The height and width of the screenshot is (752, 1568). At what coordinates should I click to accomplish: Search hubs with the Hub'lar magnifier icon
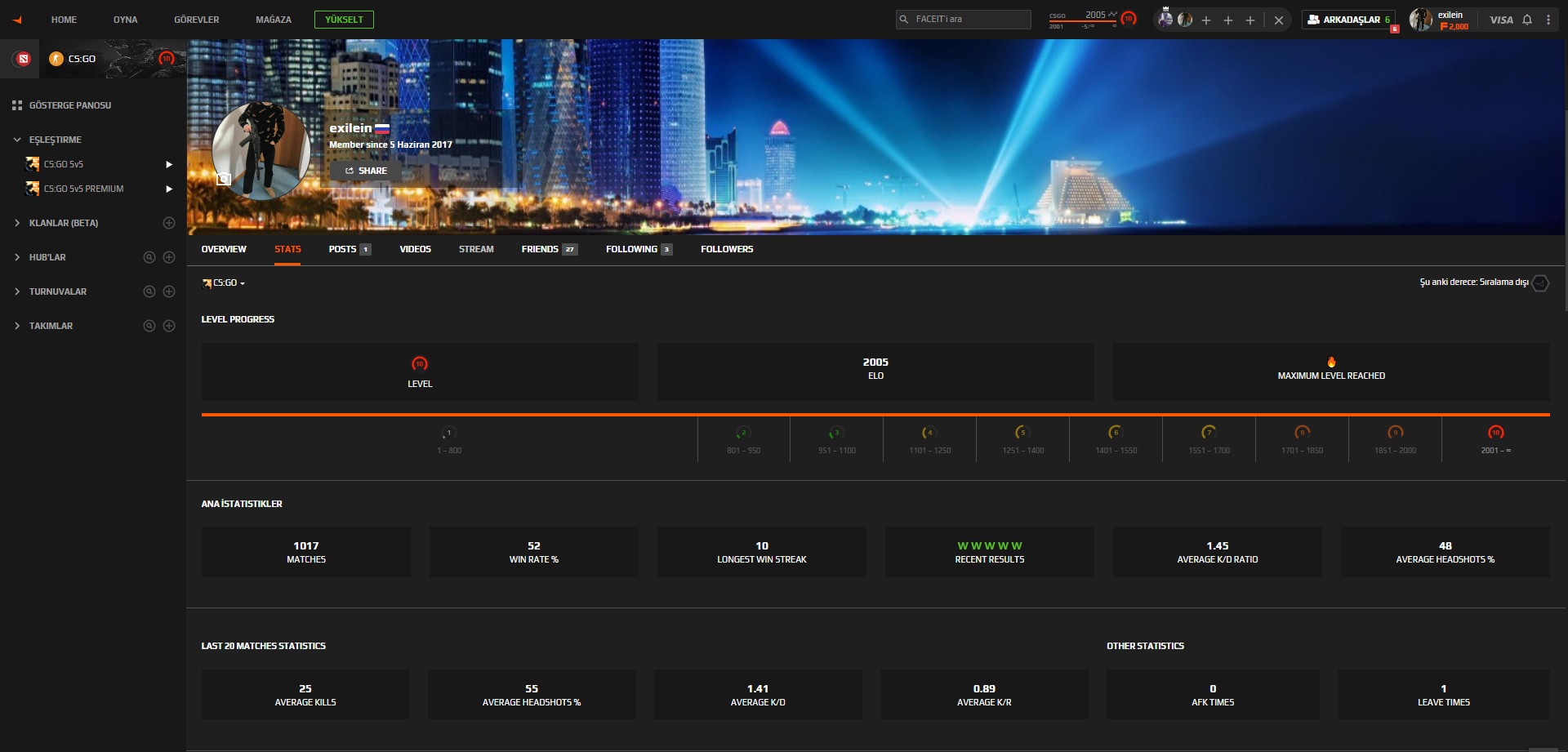click(149, 257)
